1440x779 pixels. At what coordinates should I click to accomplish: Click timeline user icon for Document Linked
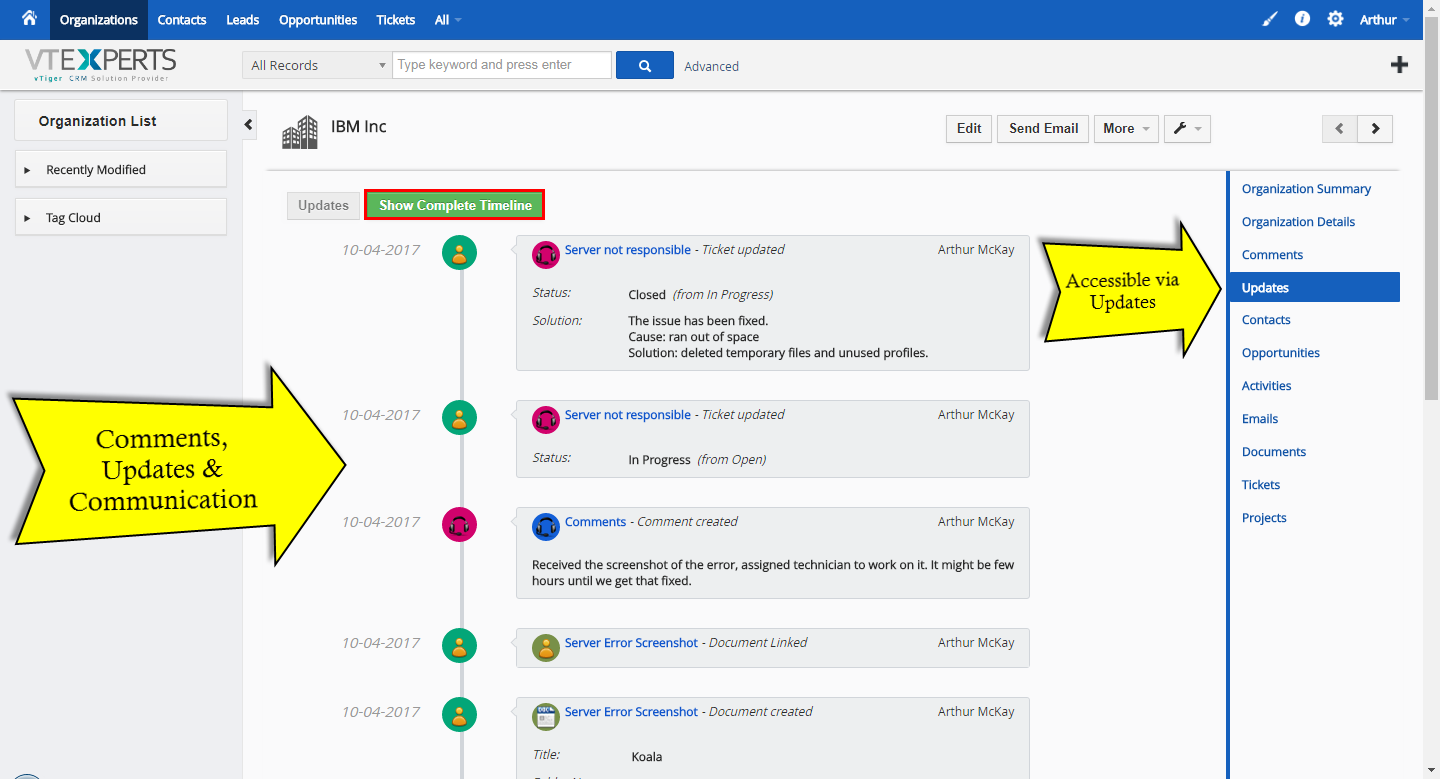[459, 645]
